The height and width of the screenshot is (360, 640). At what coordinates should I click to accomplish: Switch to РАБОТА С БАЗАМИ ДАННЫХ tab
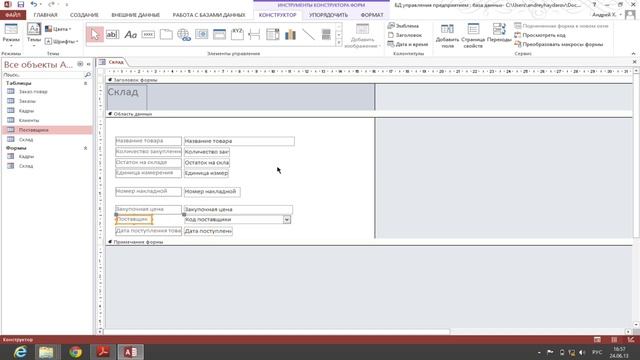coord(209,15)
